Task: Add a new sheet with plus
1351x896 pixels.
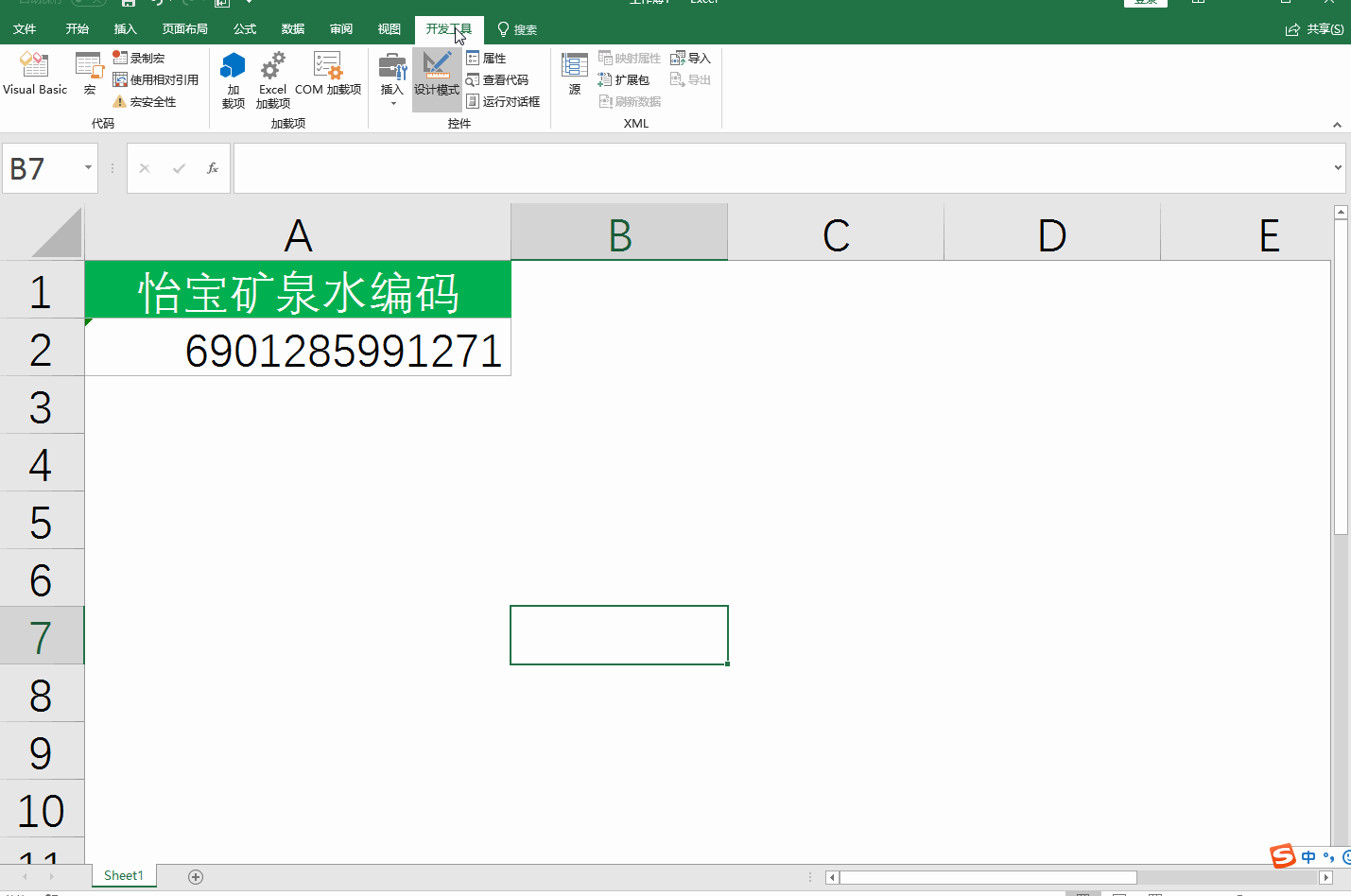Action: 196,877
